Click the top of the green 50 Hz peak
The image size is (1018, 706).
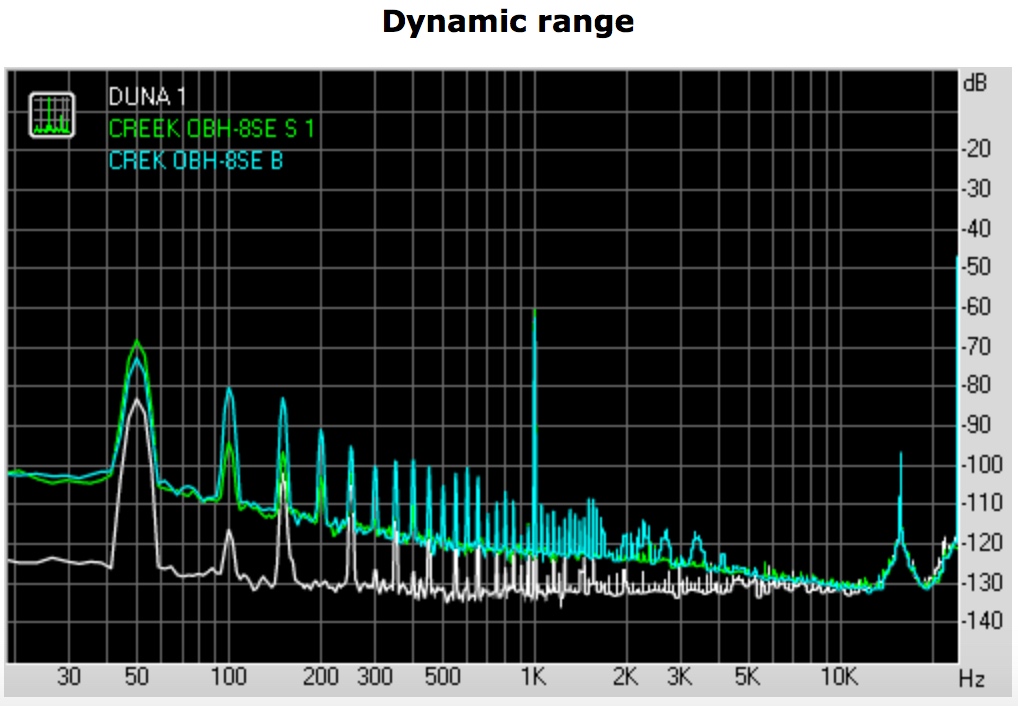(137, 342)
